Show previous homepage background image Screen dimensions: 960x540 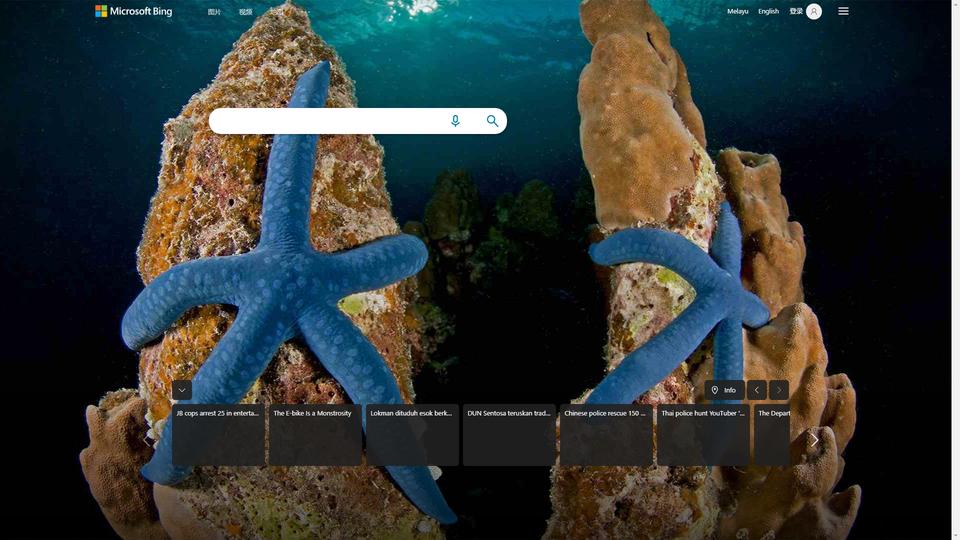[x=757, y=390]
